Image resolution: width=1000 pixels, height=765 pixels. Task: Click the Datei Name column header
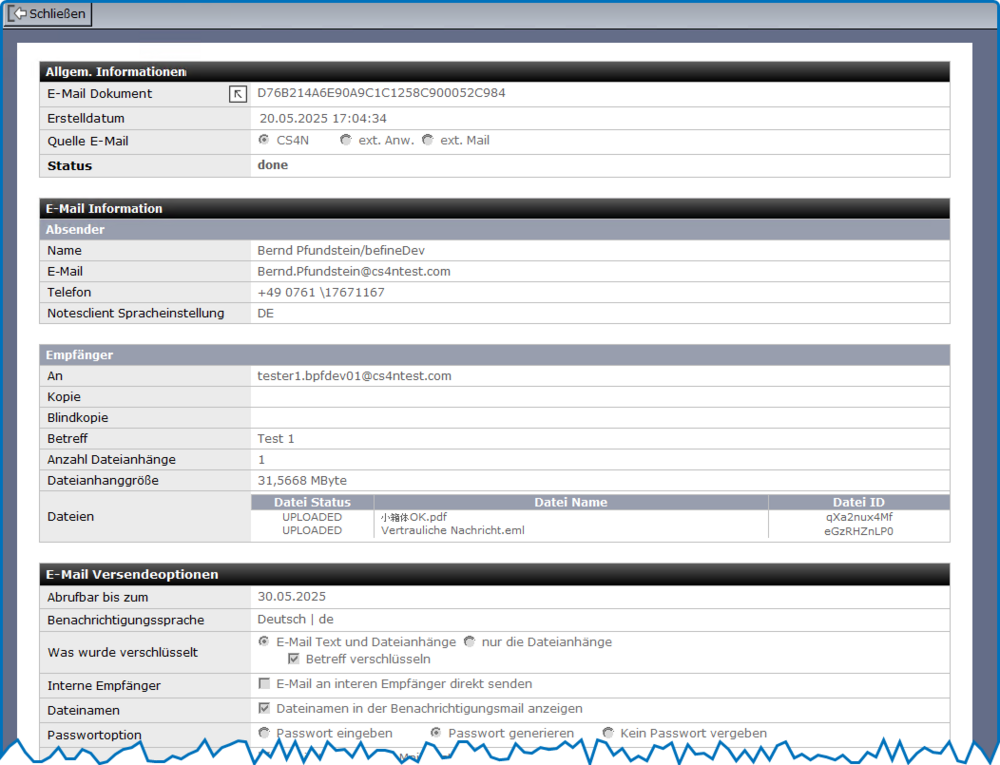[x=570, y=502]
